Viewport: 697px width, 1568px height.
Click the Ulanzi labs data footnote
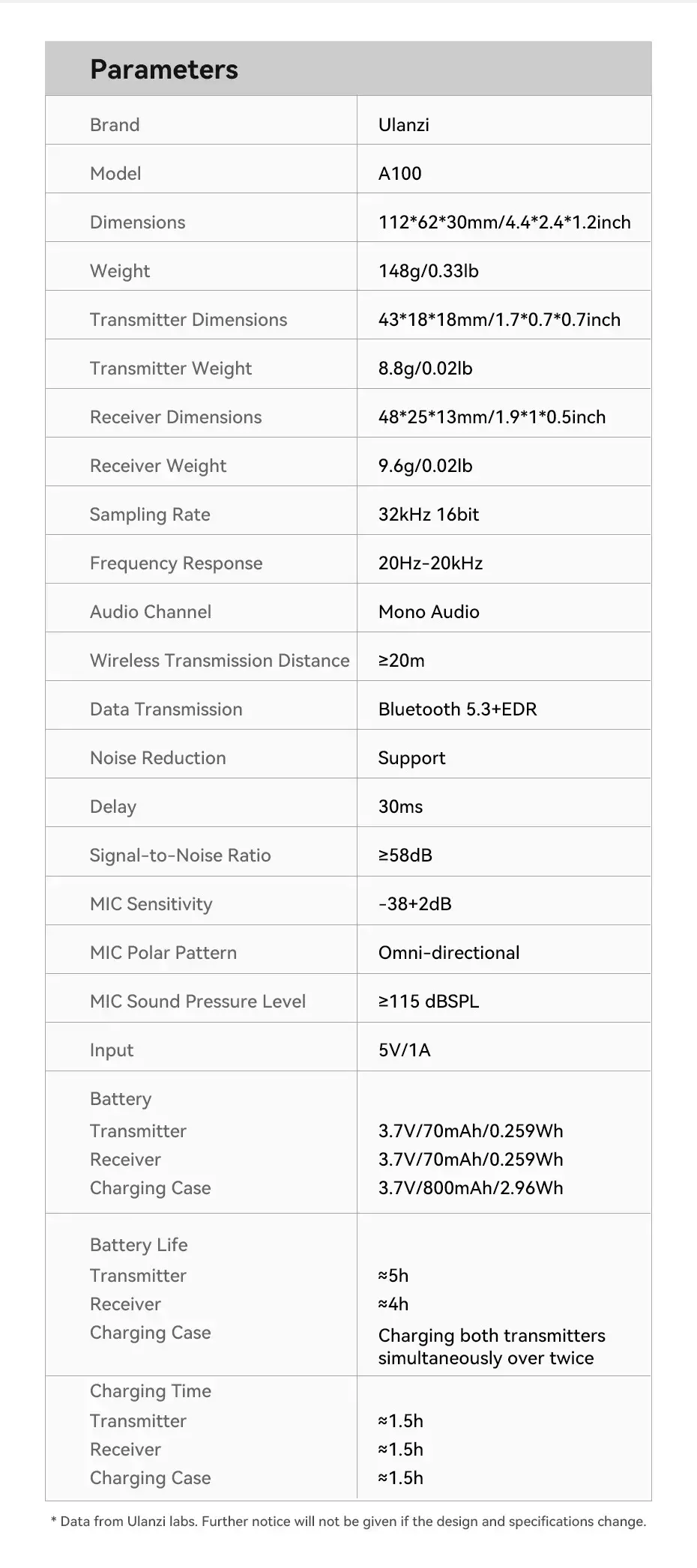click(x=348, y=1522)
